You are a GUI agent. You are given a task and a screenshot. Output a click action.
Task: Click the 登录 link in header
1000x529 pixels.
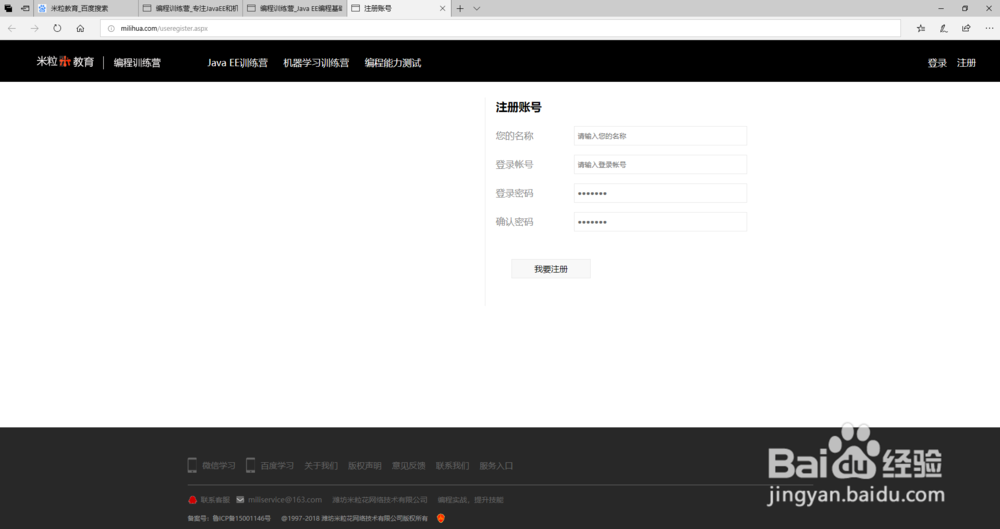[937, 63]
